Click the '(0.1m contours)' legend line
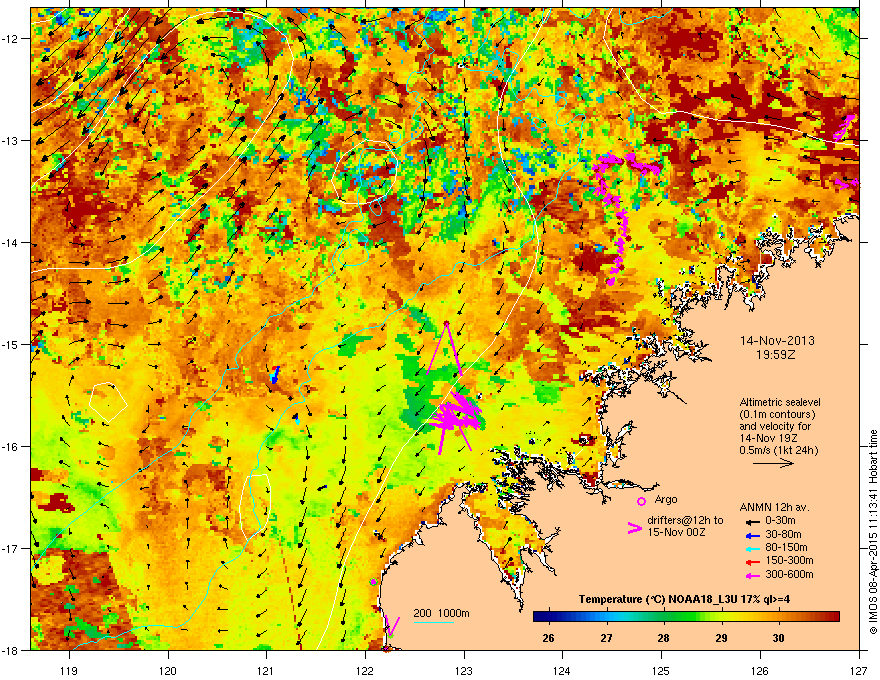 (x=777, y=414)
